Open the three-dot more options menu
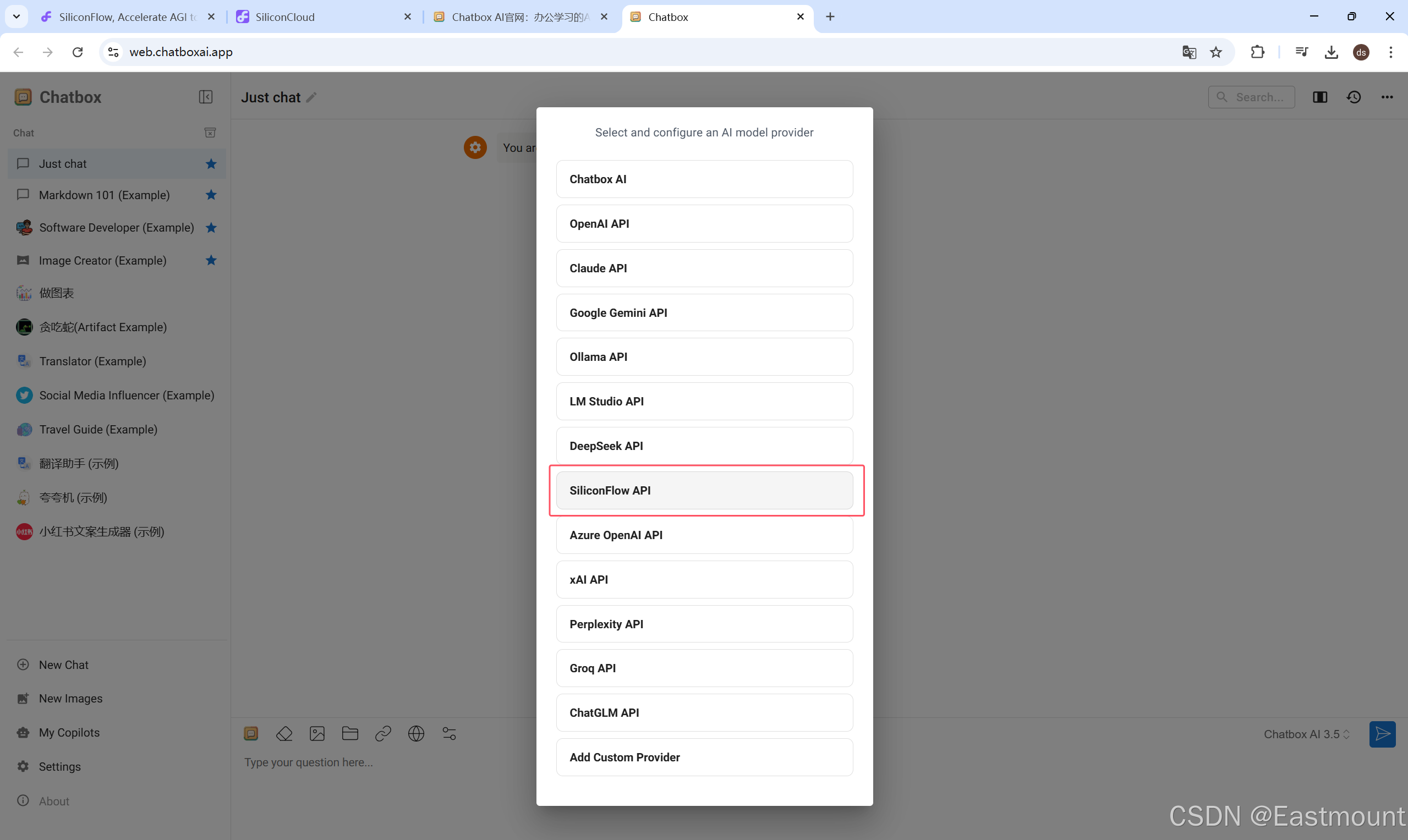This screenshot has height=840, width=1408. point(1387,97)
